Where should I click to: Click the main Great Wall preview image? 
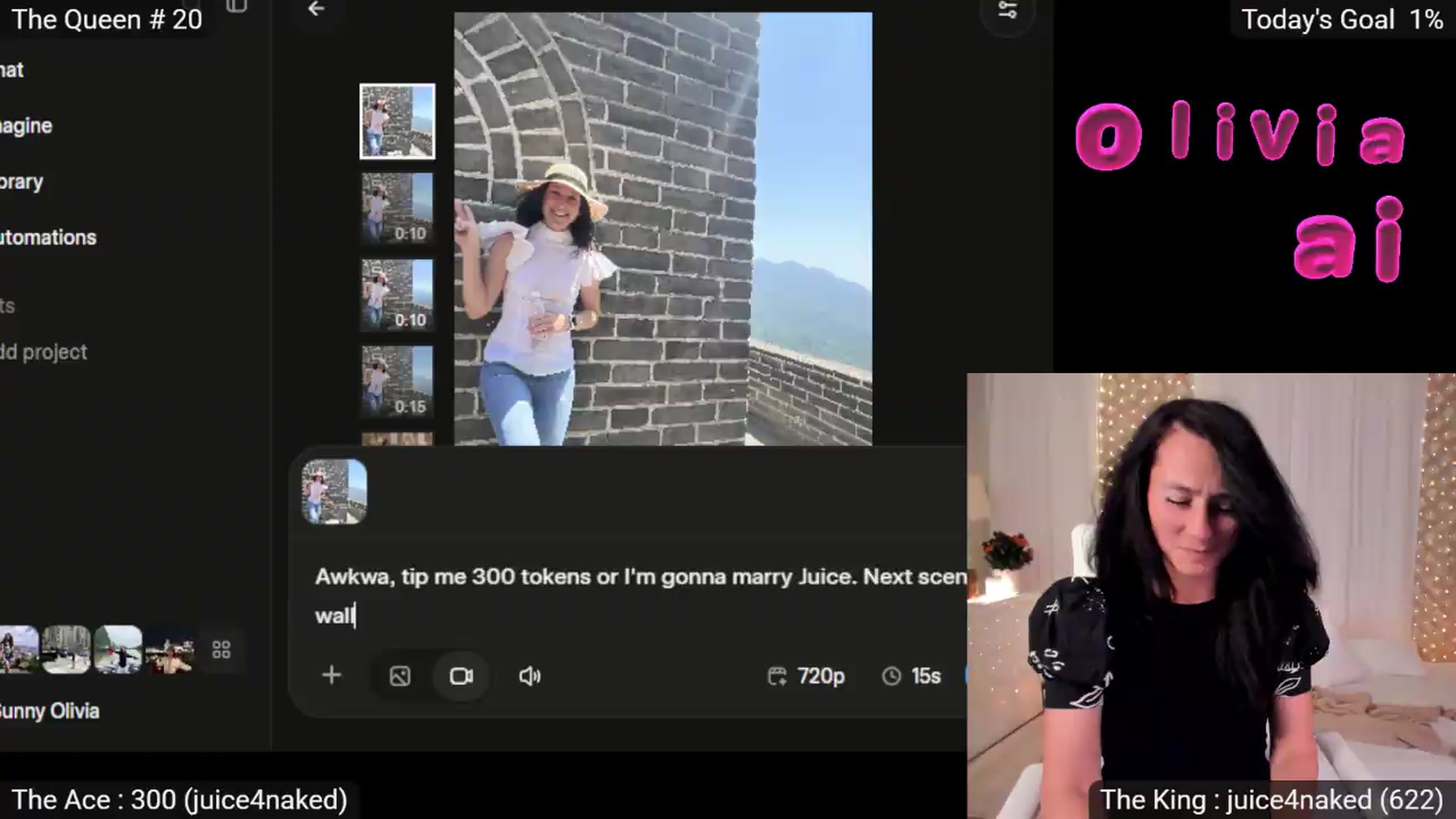(663, 228)
